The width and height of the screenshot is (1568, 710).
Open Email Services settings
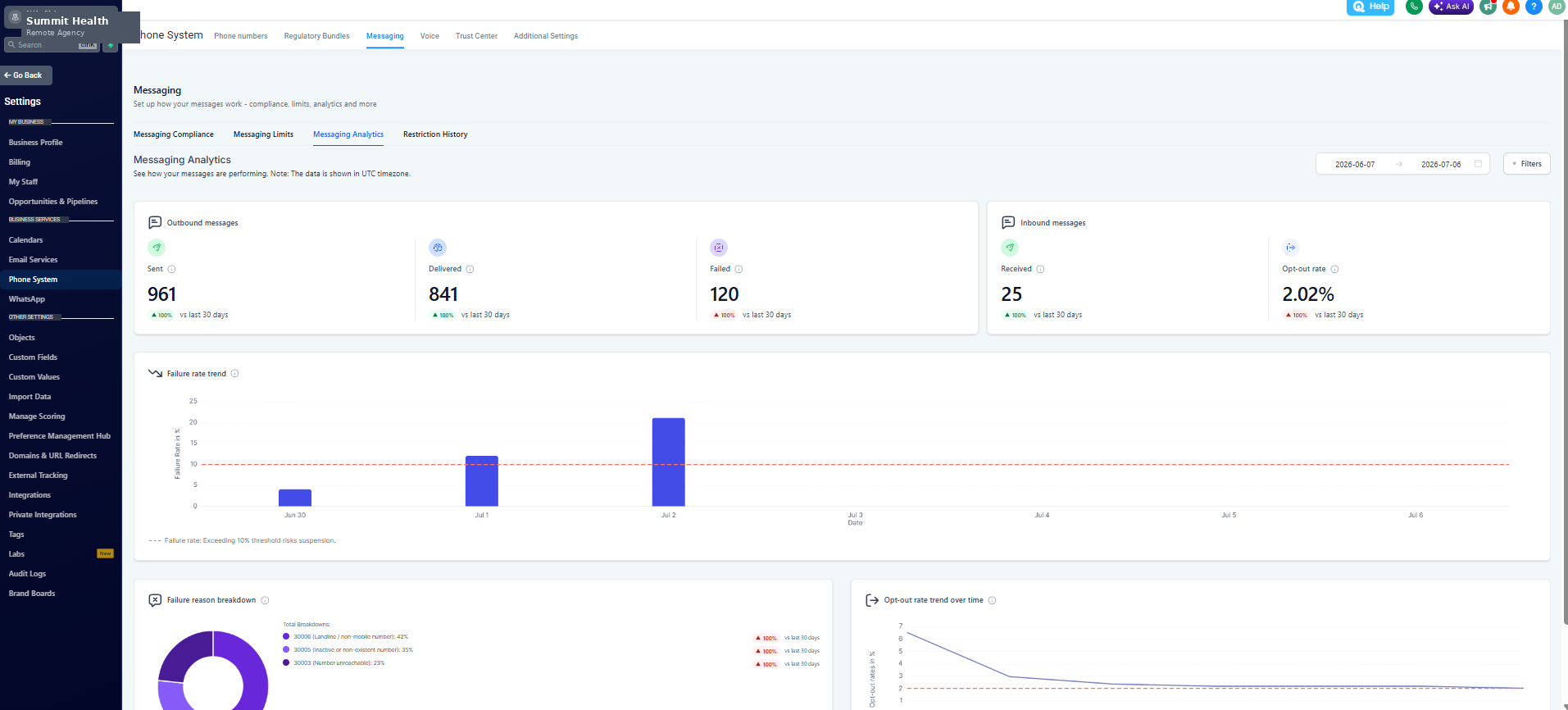click(33, 260)
